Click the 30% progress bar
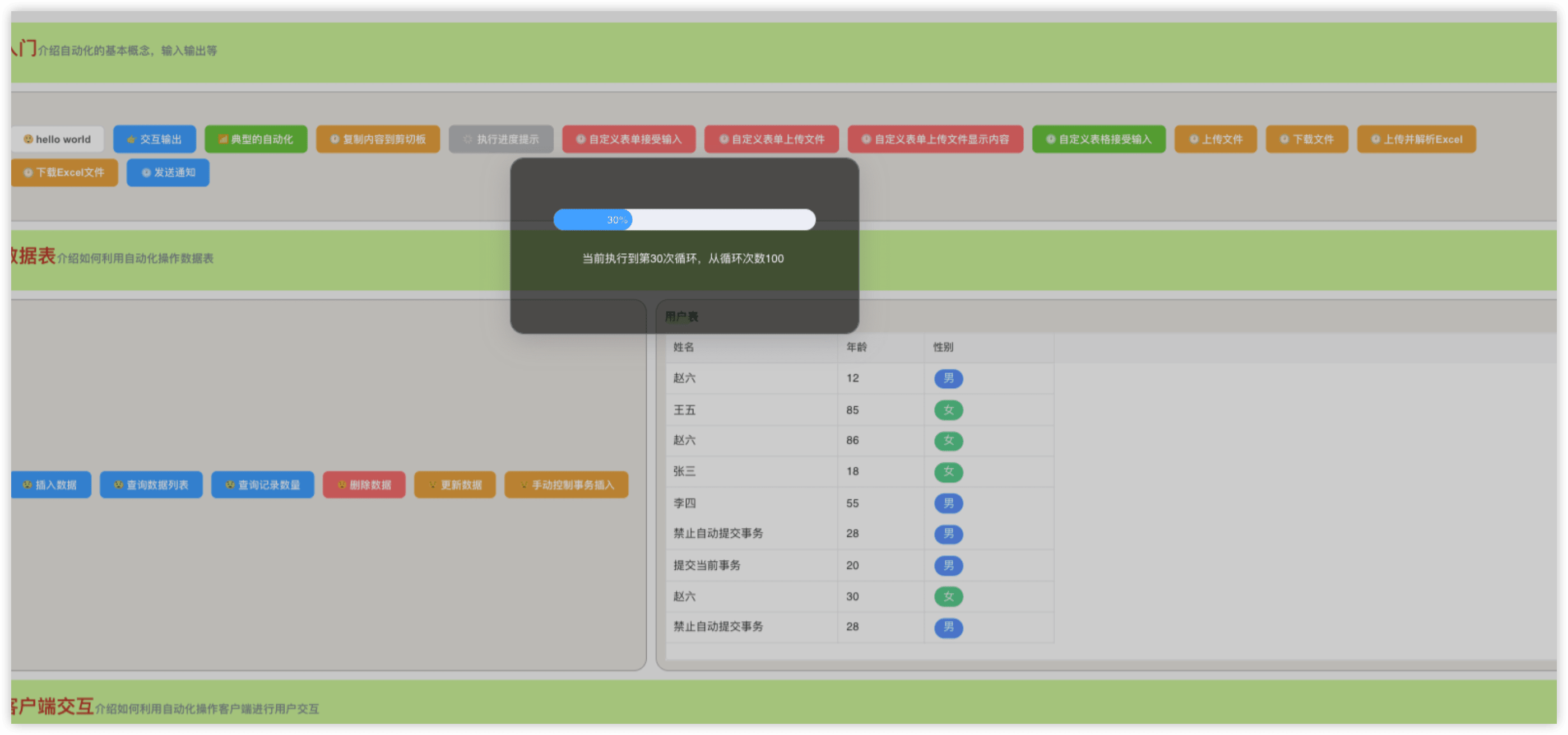The image size is (1568, 735). click(684, 220)
